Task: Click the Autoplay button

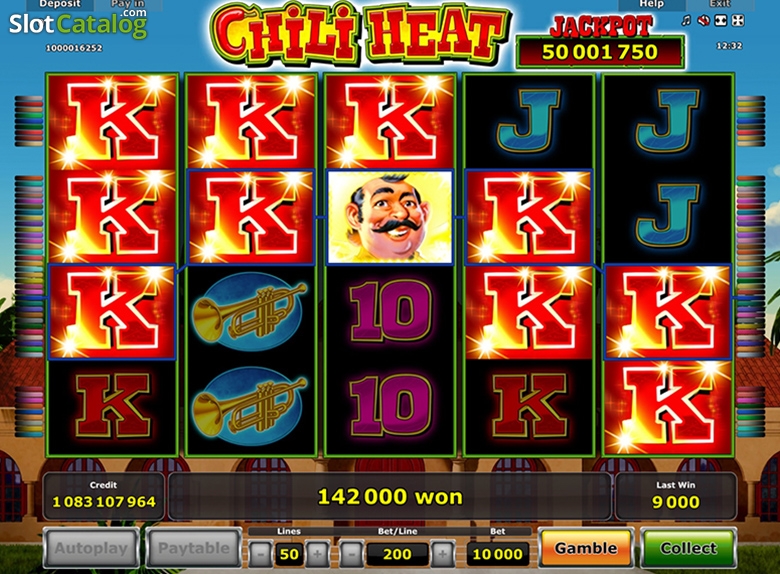Action: [x=91, y=548]
